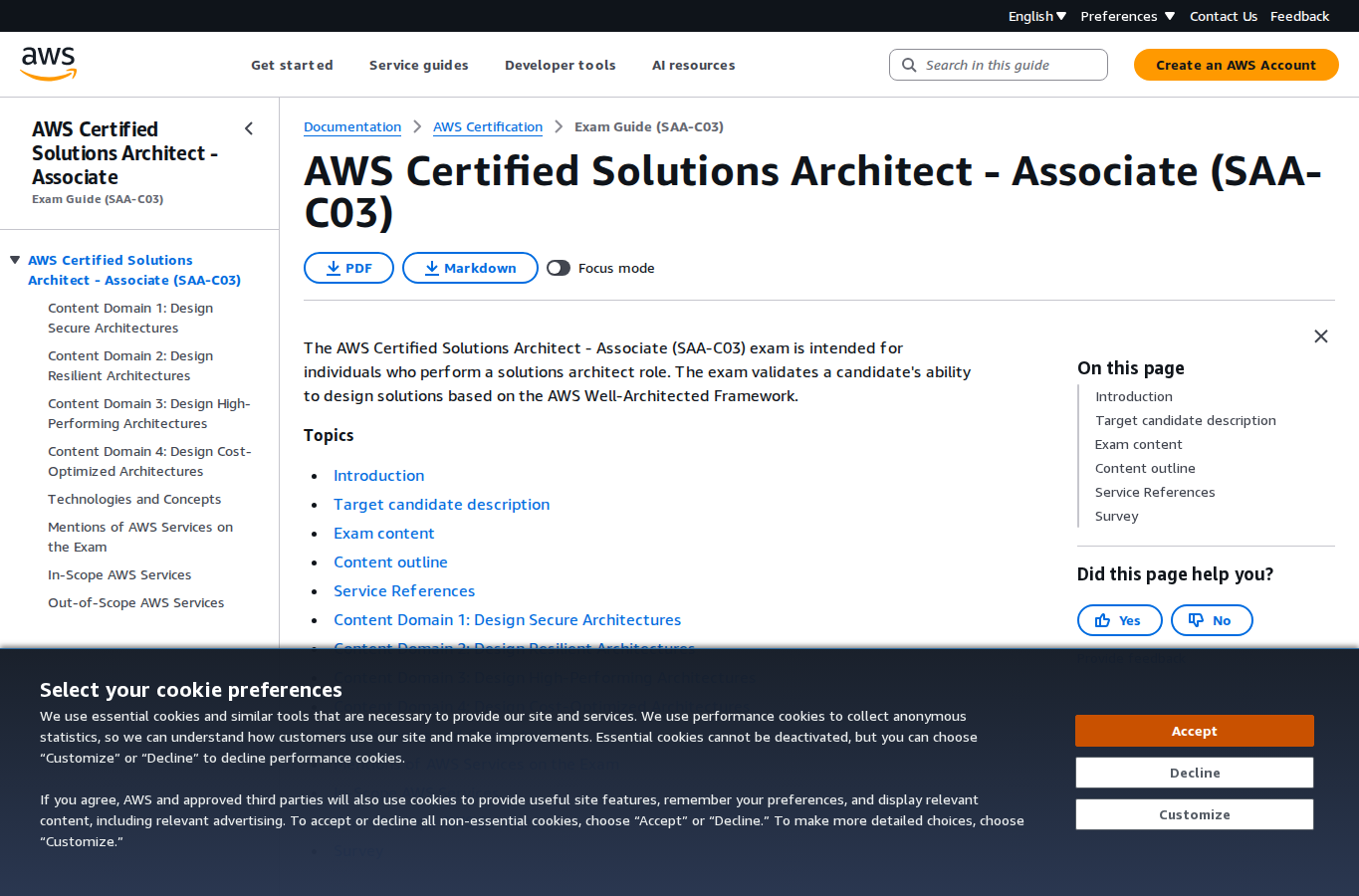Screen dimensions: 1359x896
Task: Jump to Content outline On this page
Action: 1145,468
